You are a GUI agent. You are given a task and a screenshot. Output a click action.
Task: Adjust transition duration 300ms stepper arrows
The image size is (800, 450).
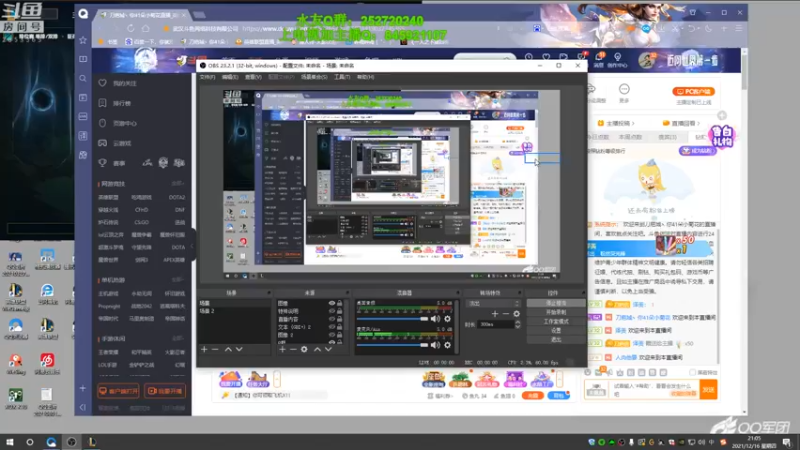[x=517, y=324]
